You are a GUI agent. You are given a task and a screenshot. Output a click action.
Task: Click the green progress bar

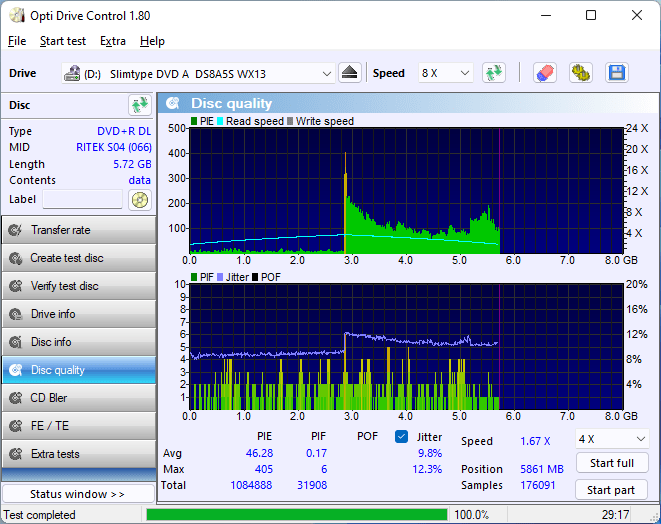click(x=296, y=515)
